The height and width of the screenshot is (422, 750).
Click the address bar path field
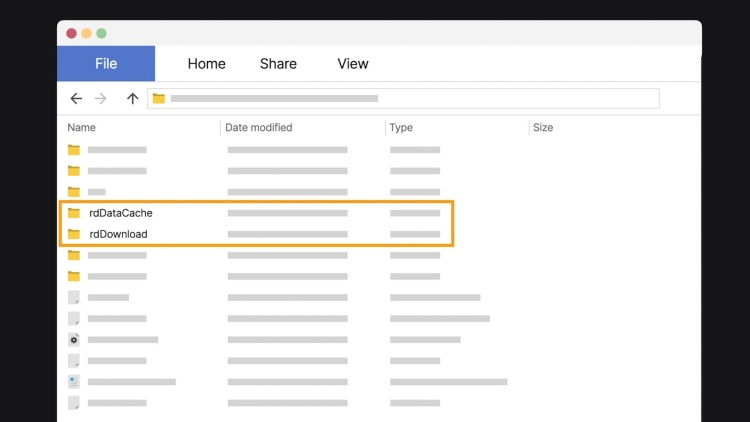pyautogui.click(x=403, y=99)
